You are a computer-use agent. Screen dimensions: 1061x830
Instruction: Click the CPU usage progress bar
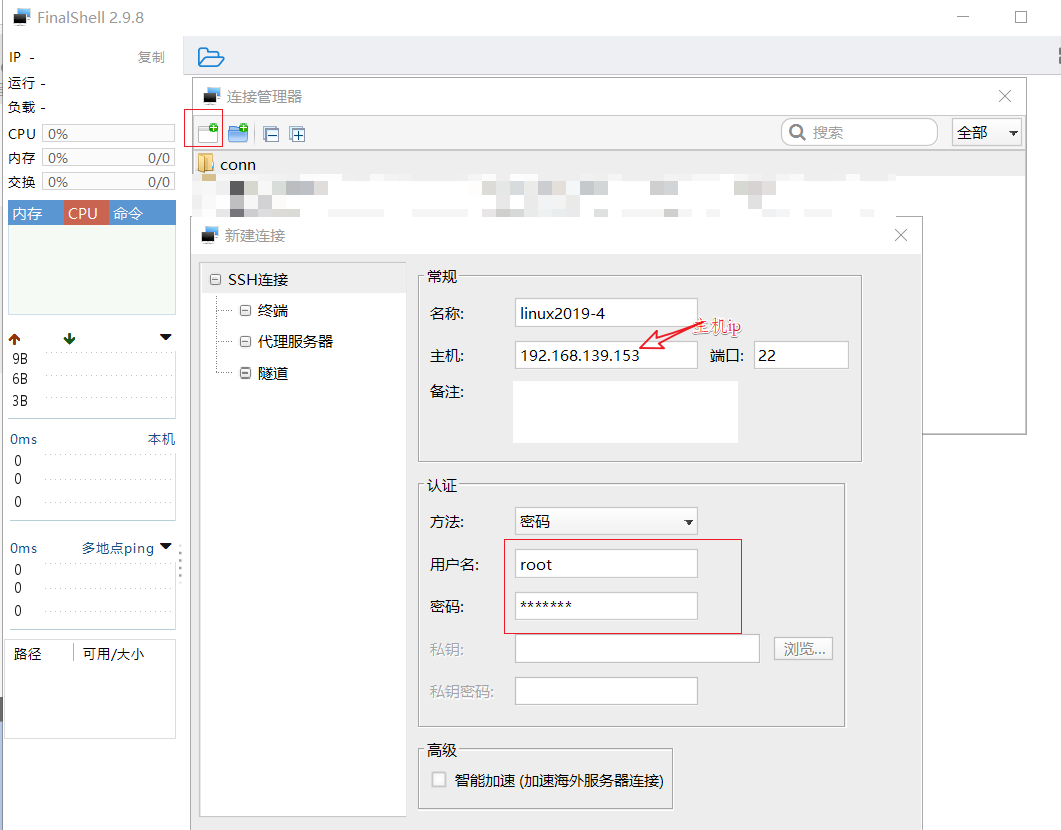[x=108, y=133]
